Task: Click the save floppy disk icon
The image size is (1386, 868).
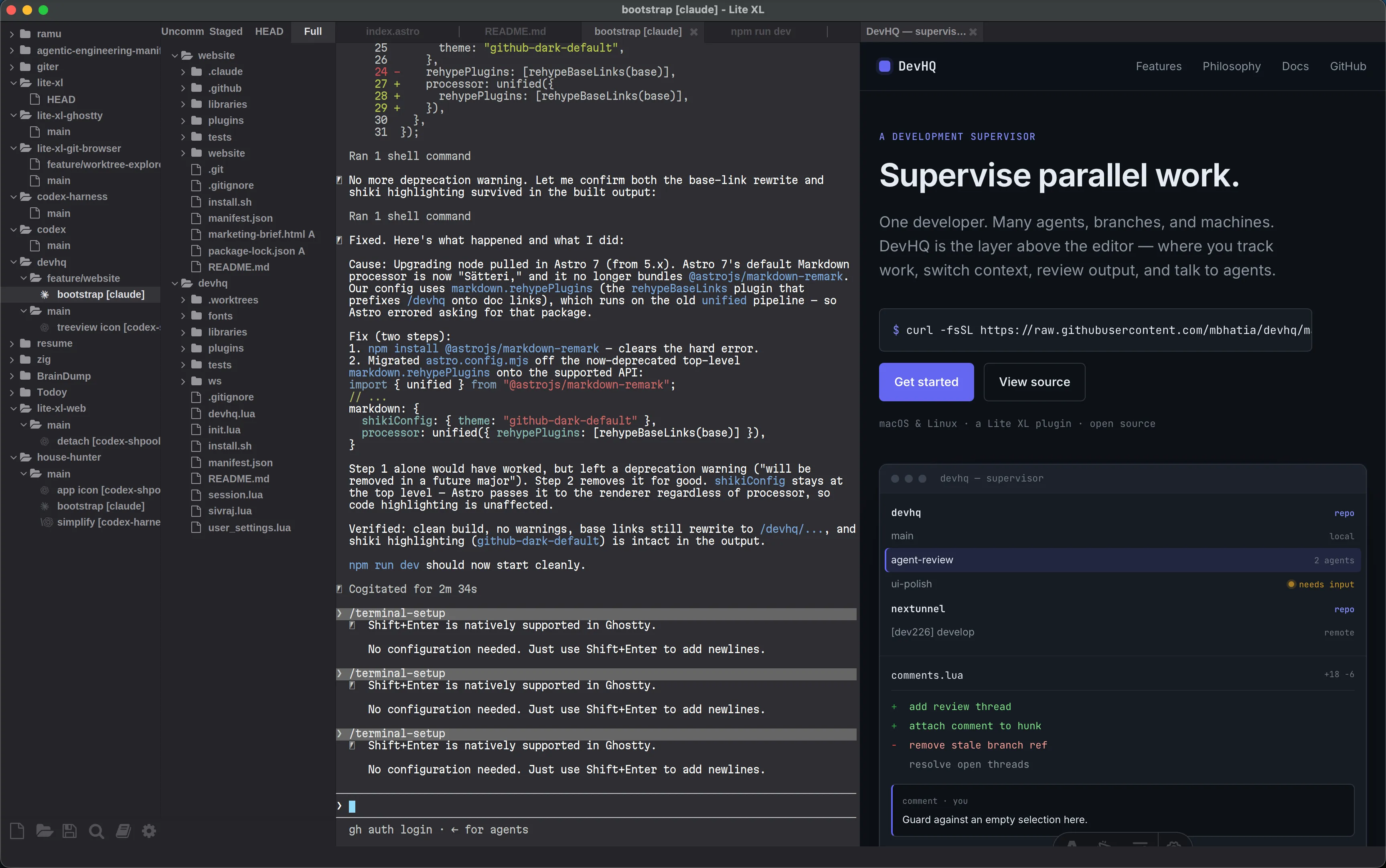Action: 69,831
